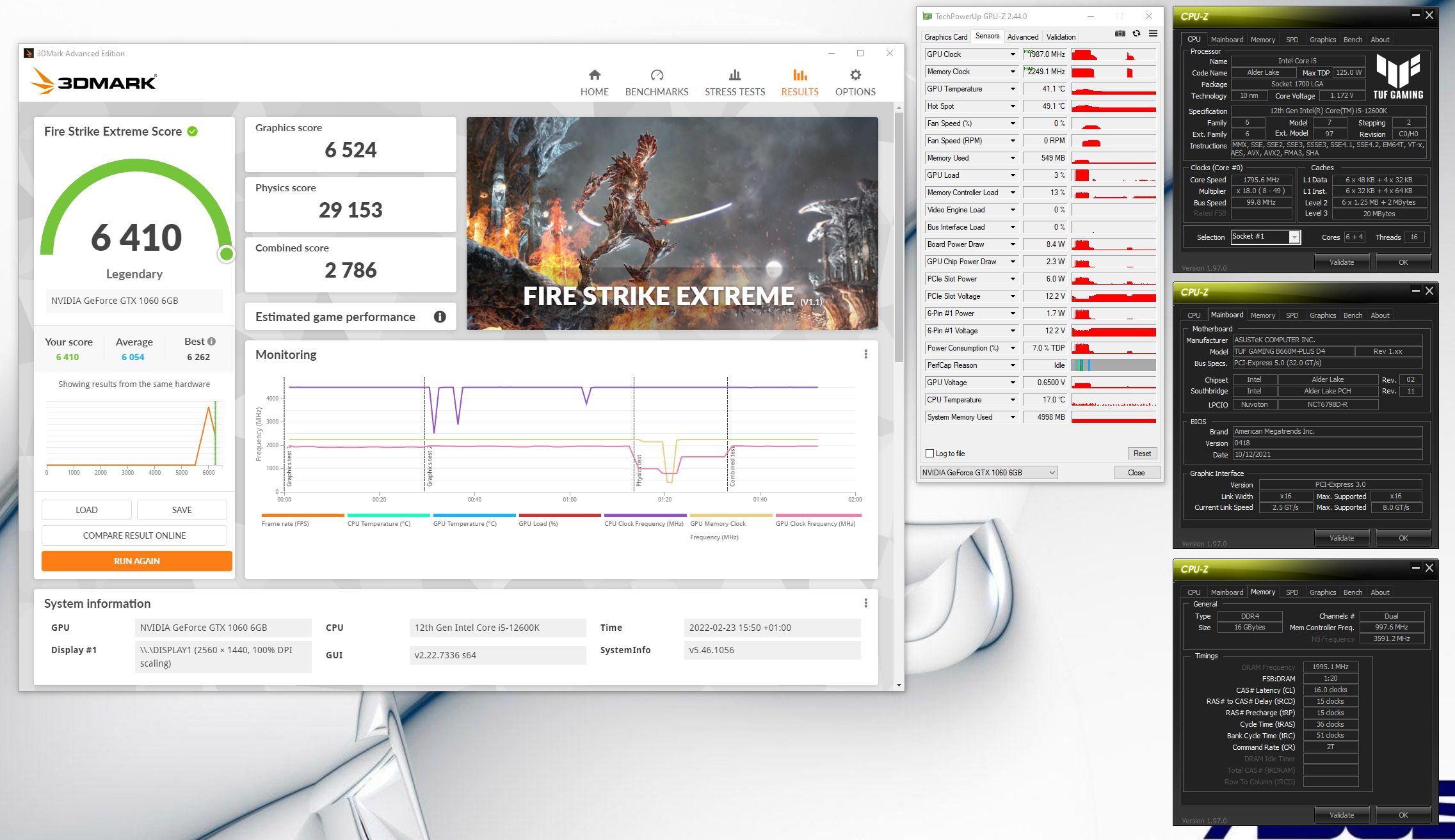This screenshot has height=840, width=1455.
Task: Click the Fire Strike Extreme banner image
Action: tap(672, 223)
